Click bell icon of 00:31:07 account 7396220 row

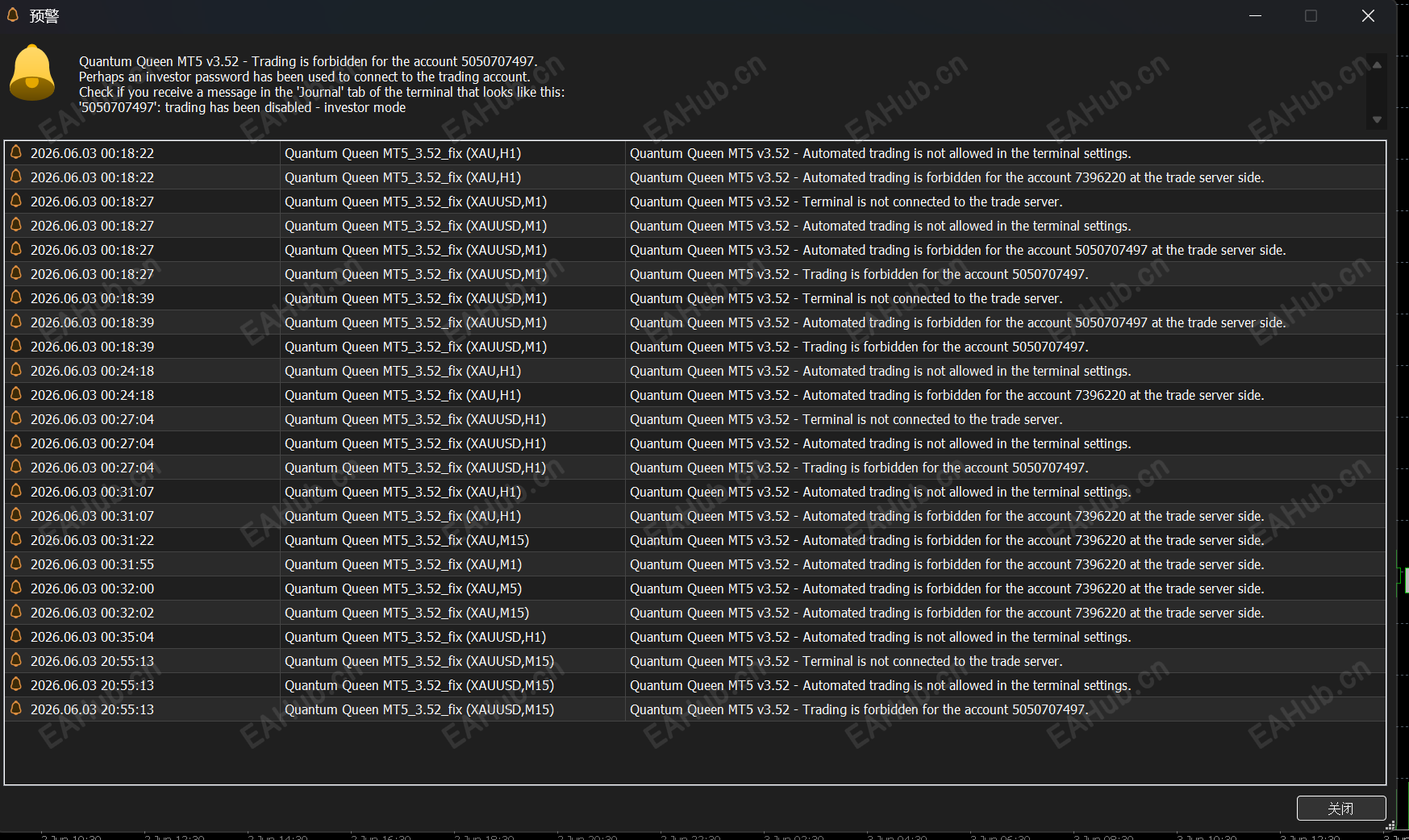point(16,515)
